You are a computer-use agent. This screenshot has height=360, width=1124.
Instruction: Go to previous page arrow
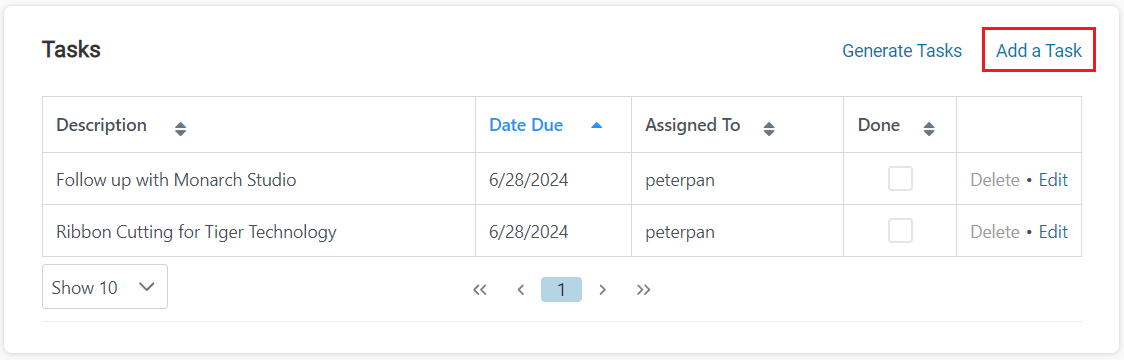pyautogui.click(x=521, y=289)
